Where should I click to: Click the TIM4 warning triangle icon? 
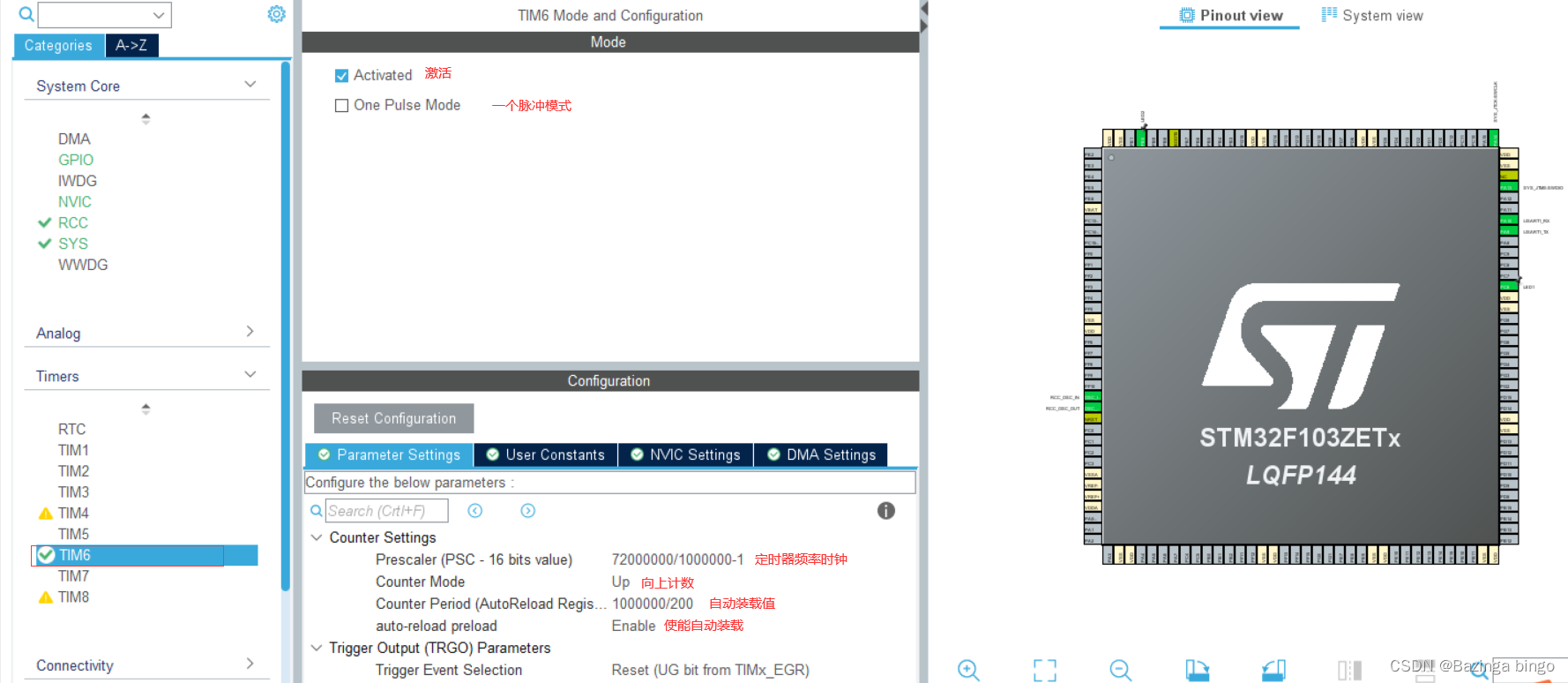click(x=46, y=513)
